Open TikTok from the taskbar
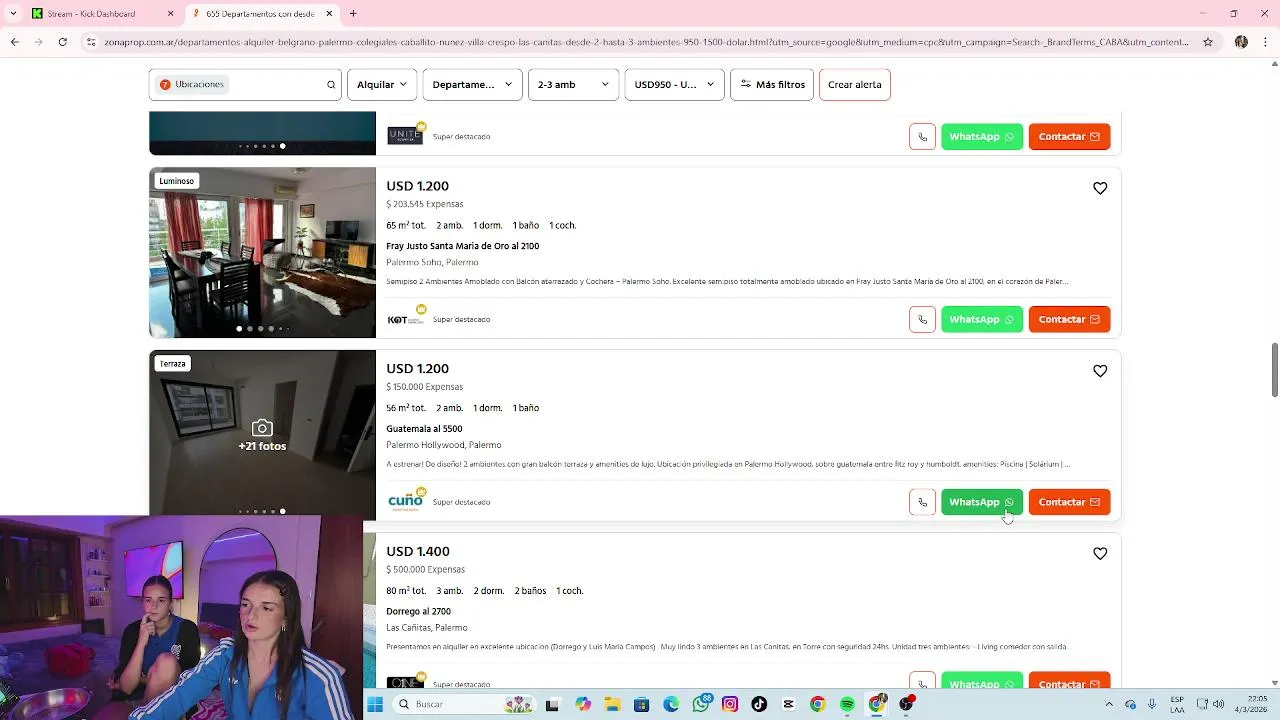Image resolution: width=1280 pixels, height=720 pixels. click(759, 704)
